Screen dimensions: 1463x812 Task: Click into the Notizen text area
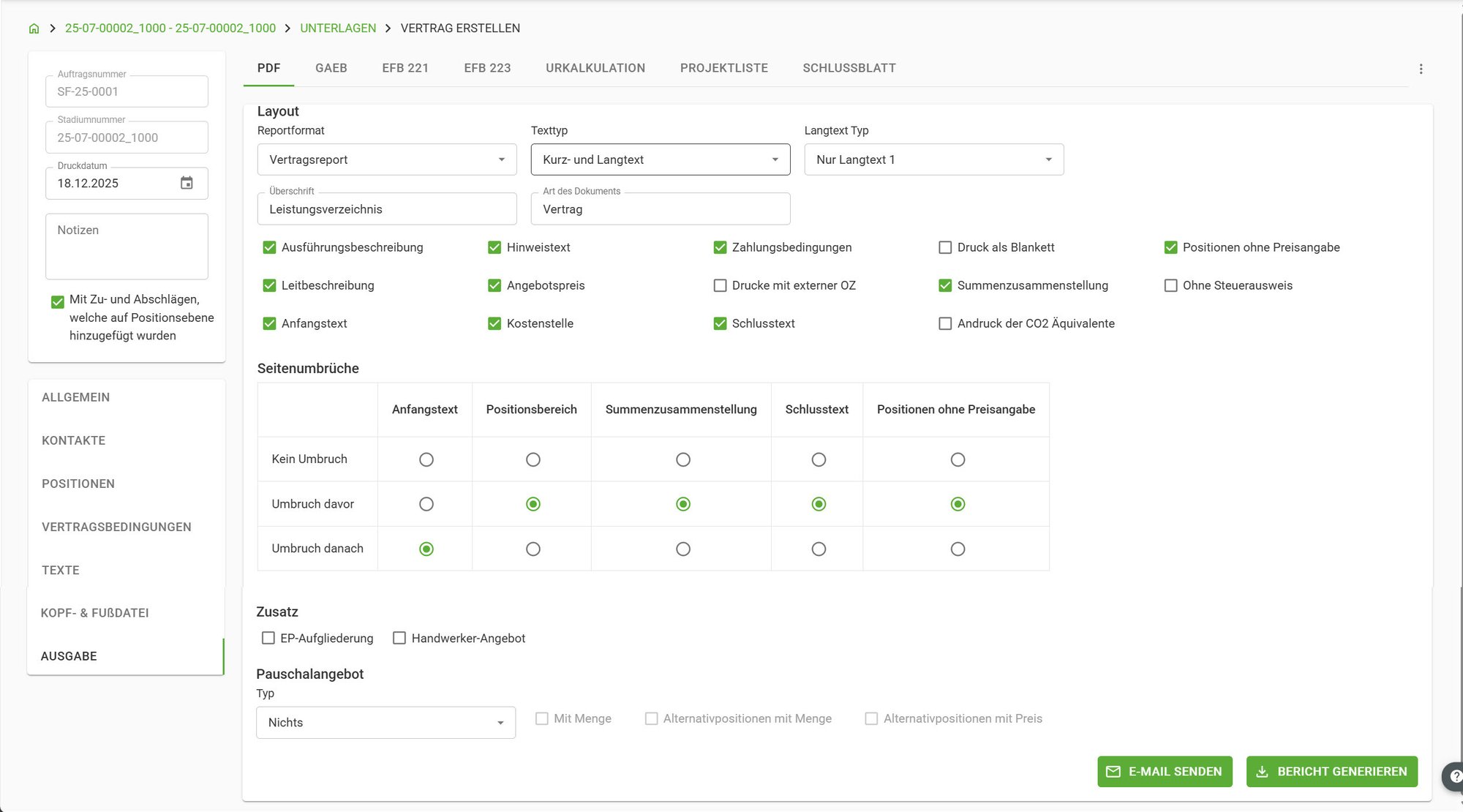127,247
